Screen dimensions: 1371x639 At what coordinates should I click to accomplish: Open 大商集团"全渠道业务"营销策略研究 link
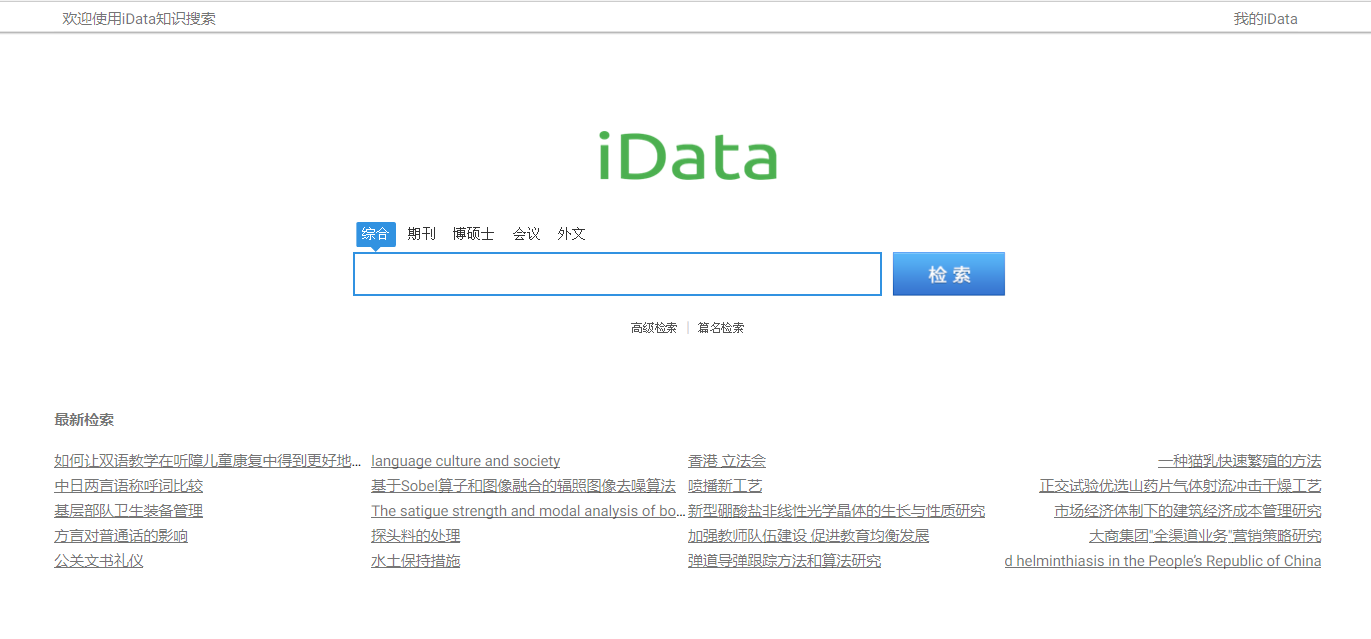pos(1205,536)
